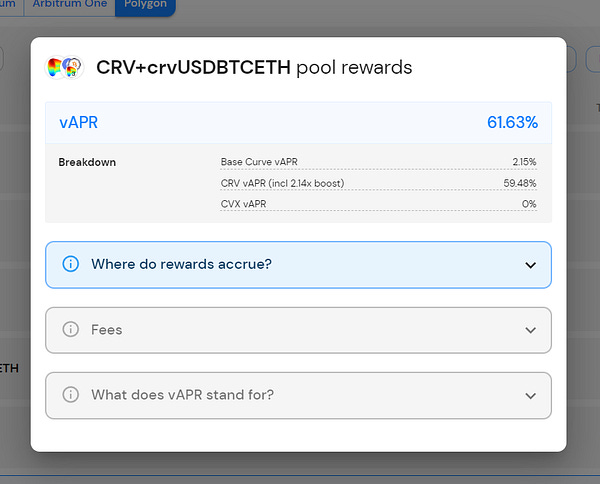
Task: Click the info icon next to Fees
Action: (x=70, y=329)
